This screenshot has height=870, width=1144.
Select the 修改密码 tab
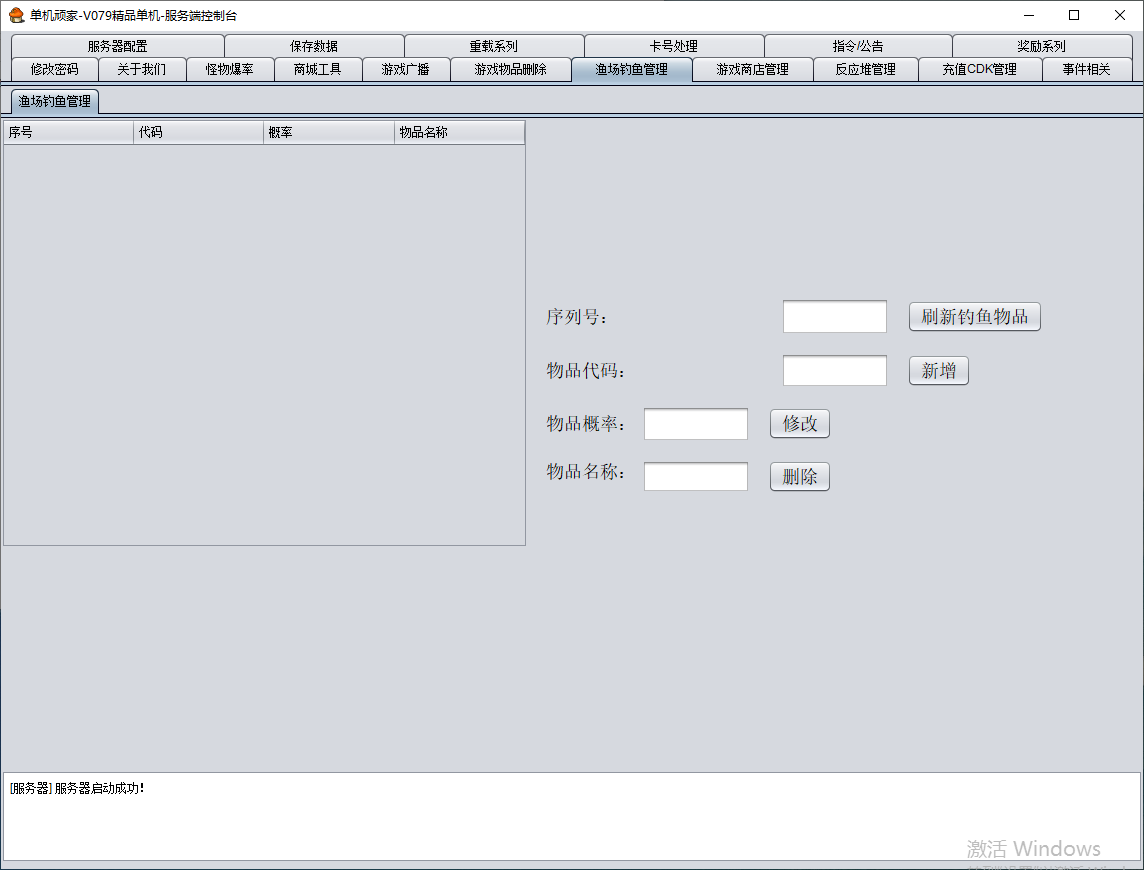54,69
